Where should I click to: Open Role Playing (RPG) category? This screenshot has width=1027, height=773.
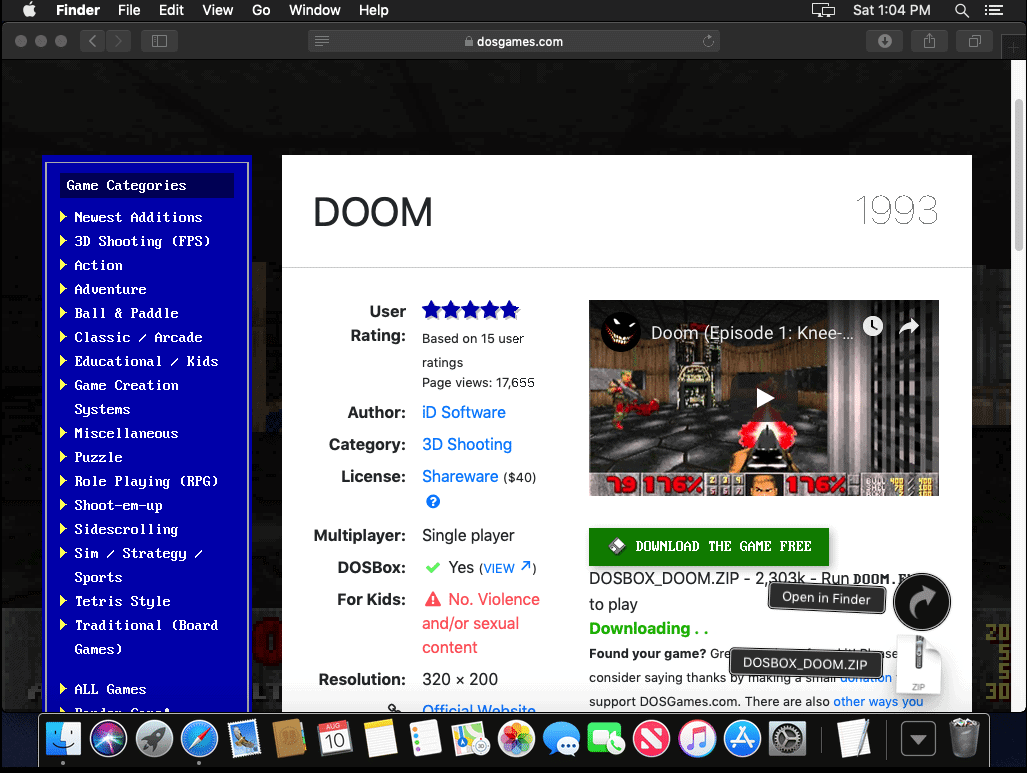tap(145, 481)
